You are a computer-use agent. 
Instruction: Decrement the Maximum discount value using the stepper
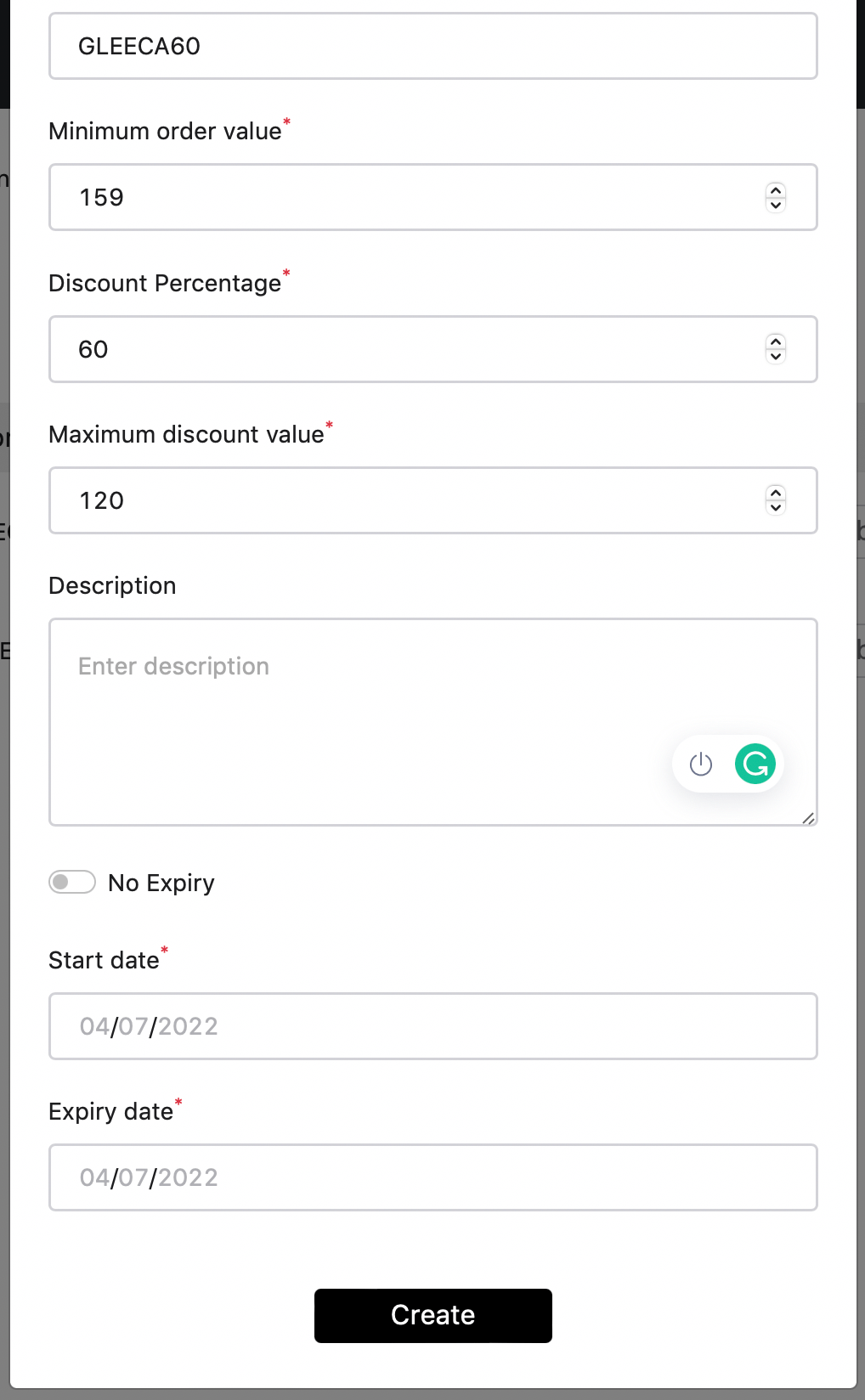[775, 506]
